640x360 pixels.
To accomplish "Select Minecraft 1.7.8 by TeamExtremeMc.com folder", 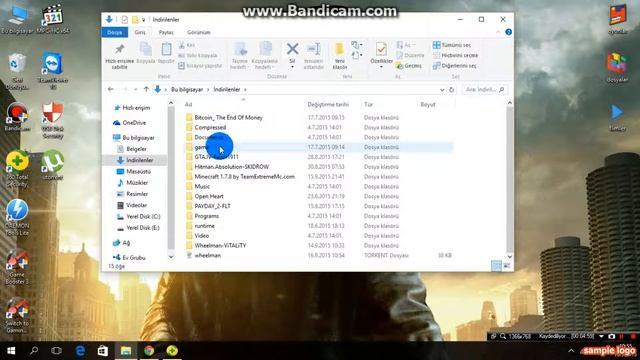I will point(244,177).
